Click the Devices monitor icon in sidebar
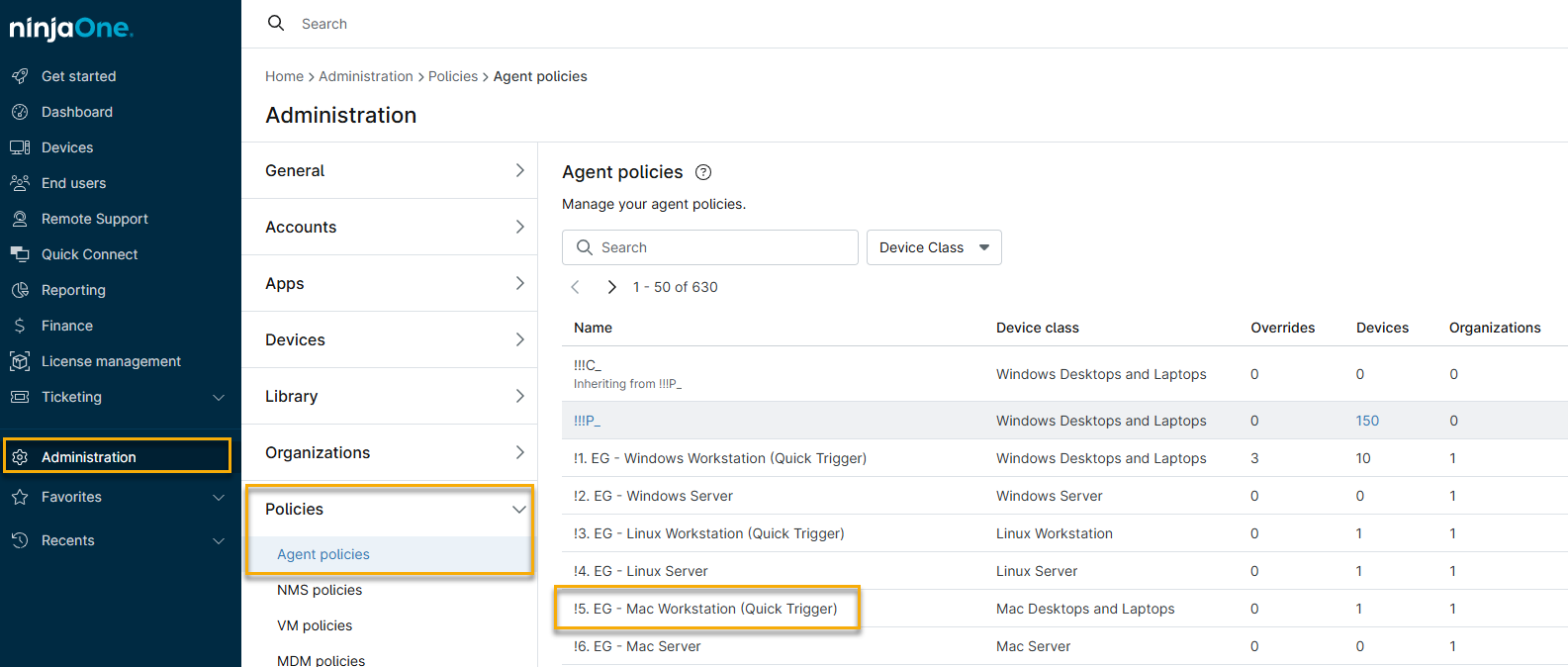This screenshot has width=1568, height=667. point(20,147)
